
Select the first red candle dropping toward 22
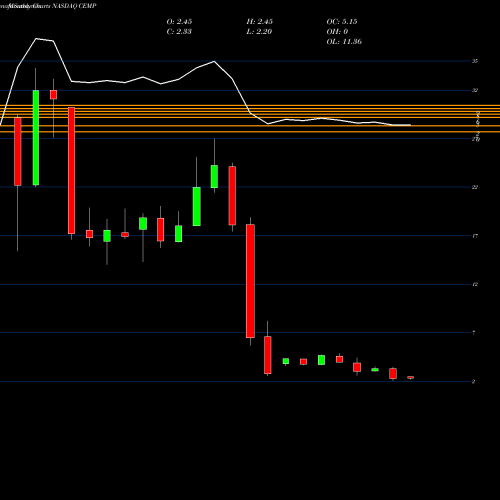[x=18, y=151]
